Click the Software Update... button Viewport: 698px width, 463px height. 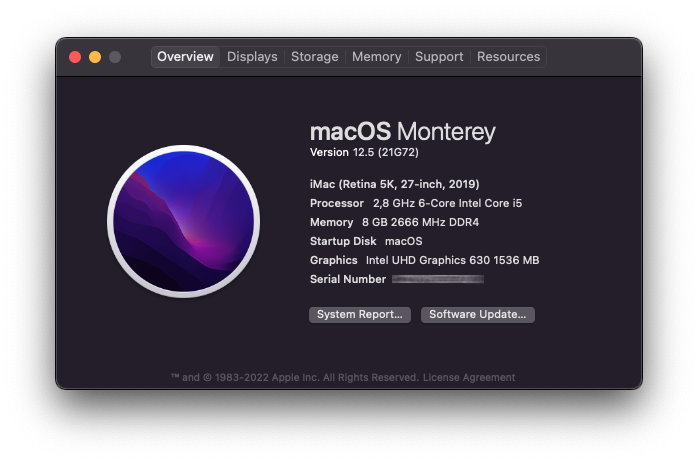[x=478, y=315]
